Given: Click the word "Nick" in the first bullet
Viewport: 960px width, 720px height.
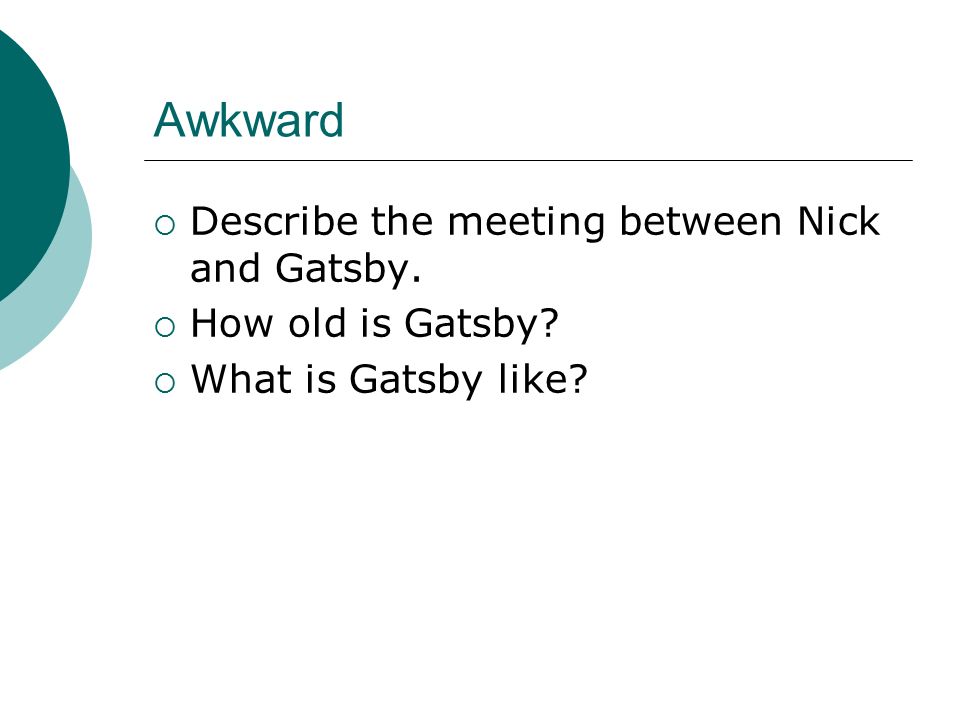Looking at the screenshot, I should click(838, 220).
